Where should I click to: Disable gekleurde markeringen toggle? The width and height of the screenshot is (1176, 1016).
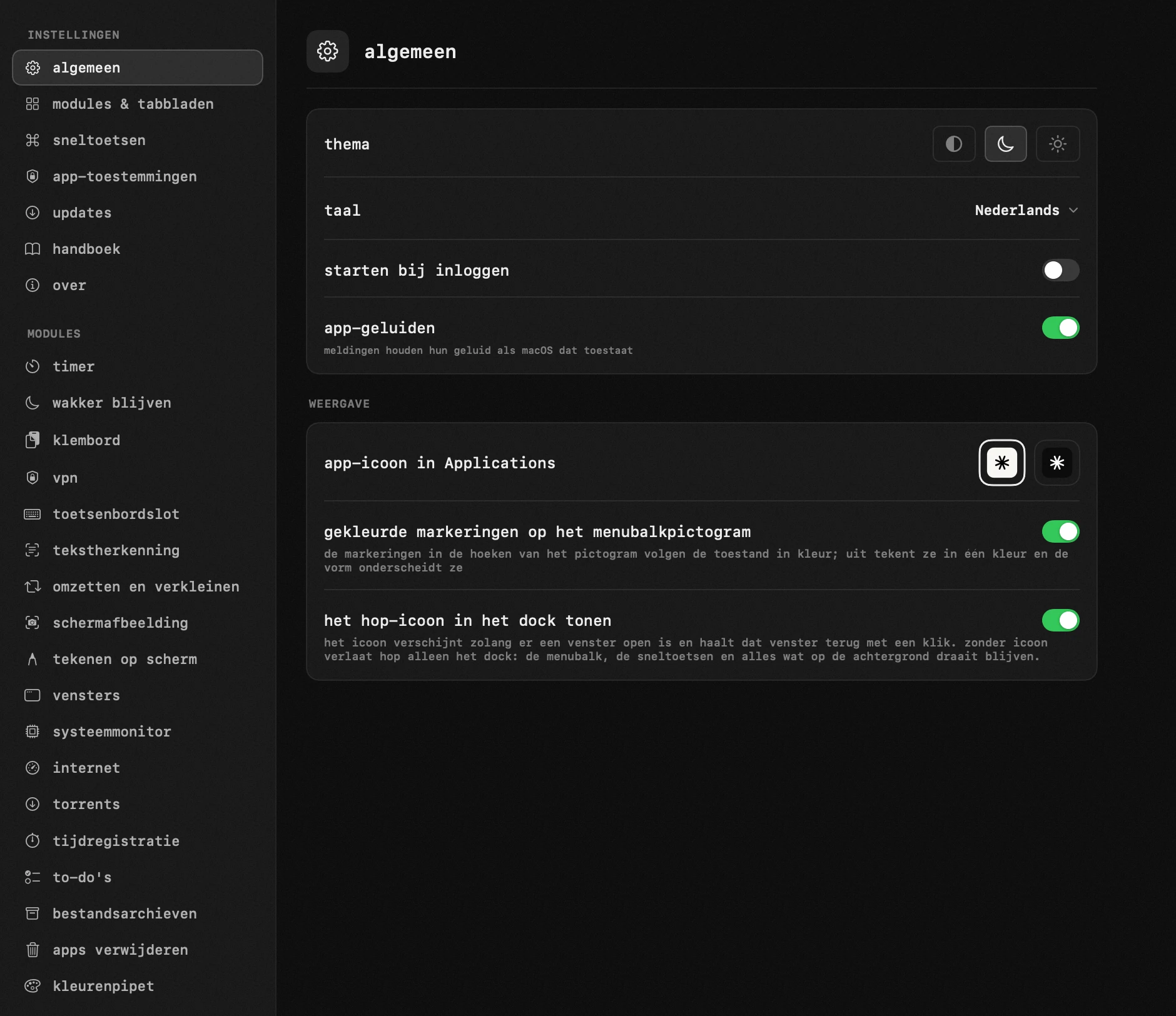pyautogui.click(x=1061, y=531)
